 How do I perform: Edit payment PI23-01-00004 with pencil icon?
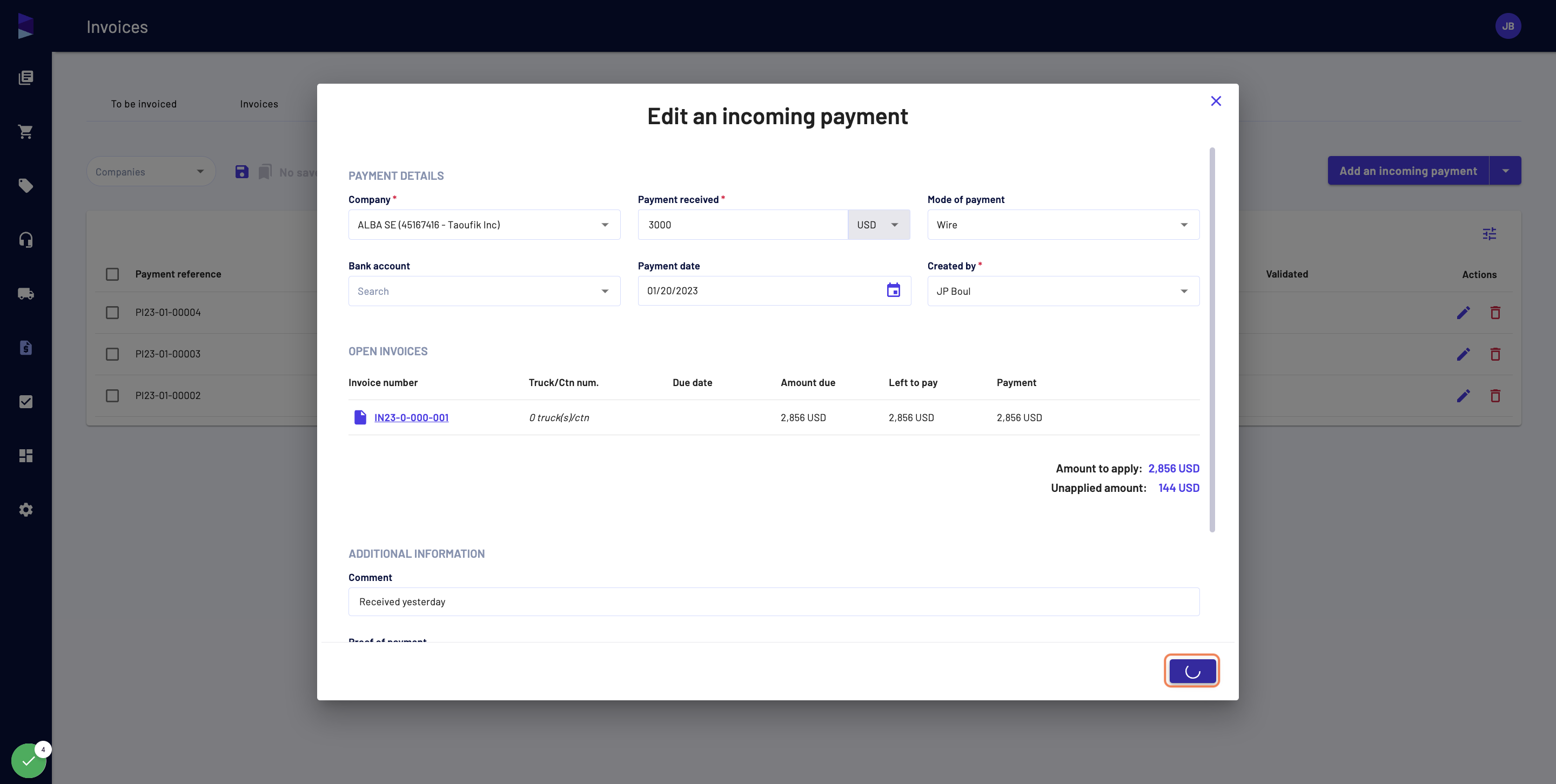(x=1463, y=313)
